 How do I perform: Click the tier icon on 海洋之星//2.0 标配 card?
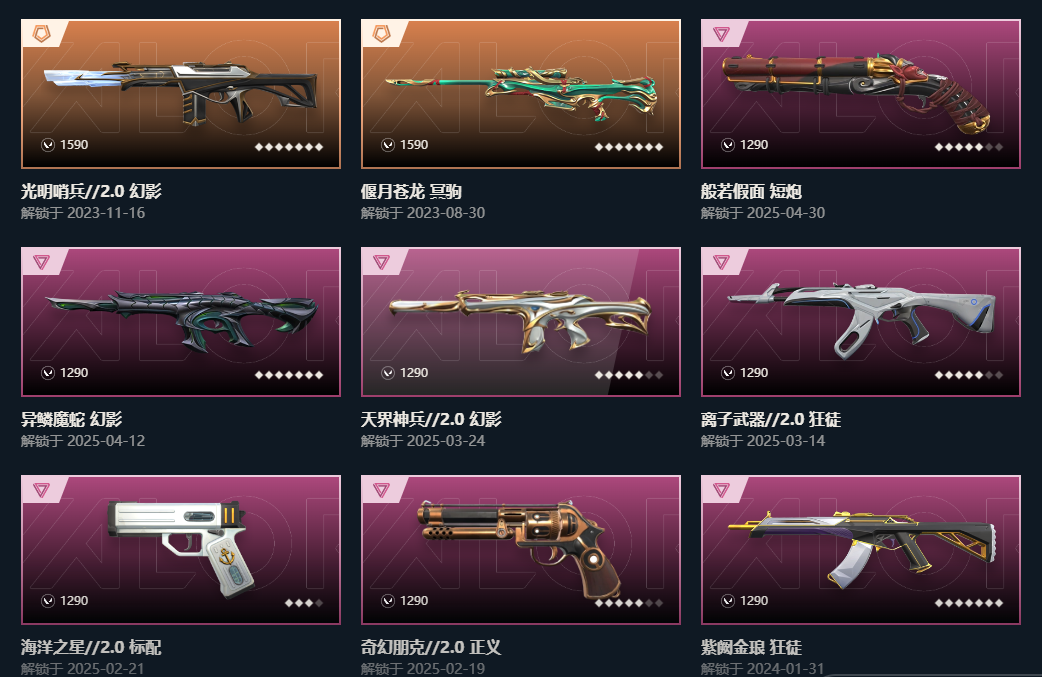(41, 490)
